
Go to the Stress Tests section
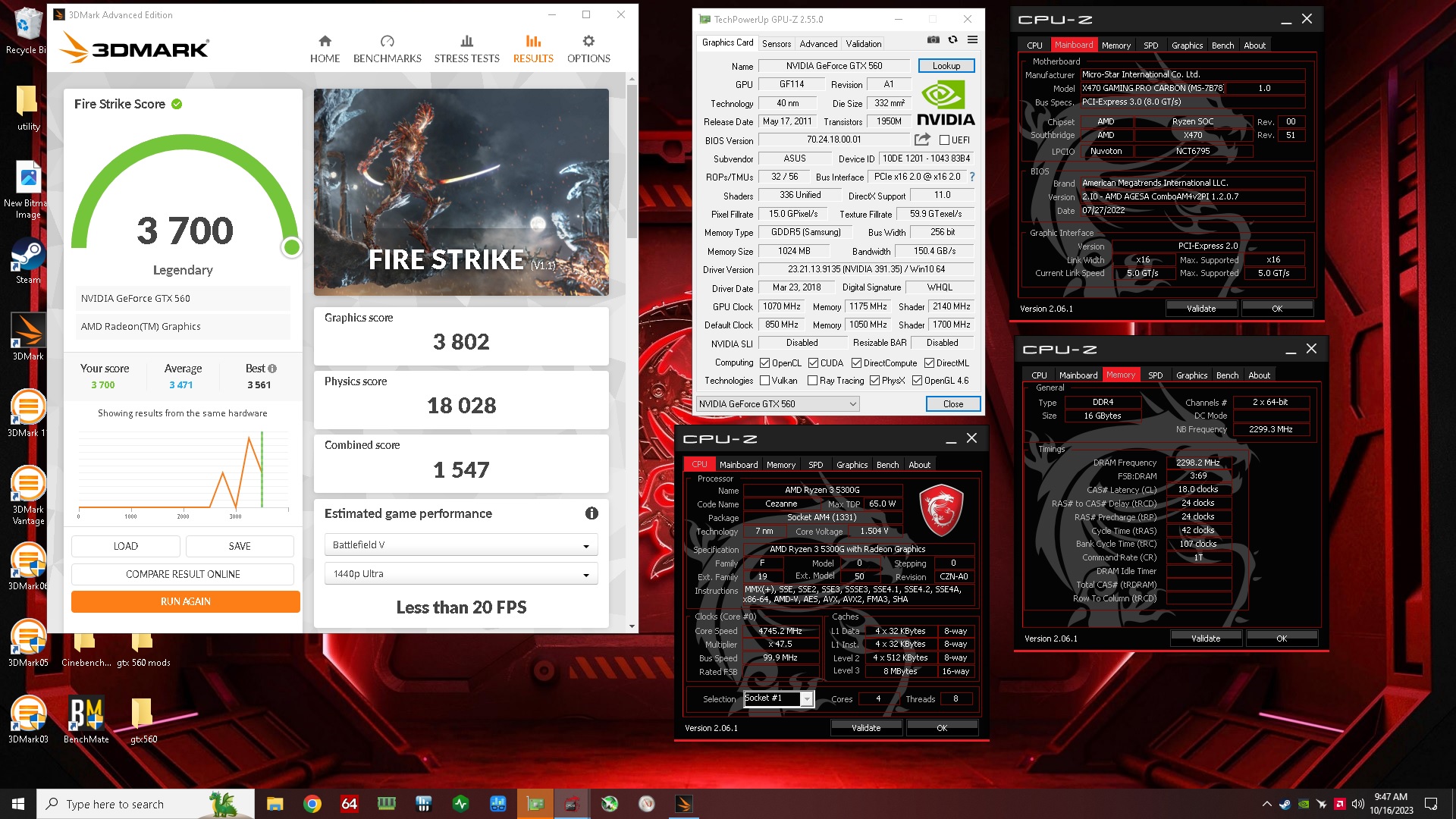pos(466,49)
